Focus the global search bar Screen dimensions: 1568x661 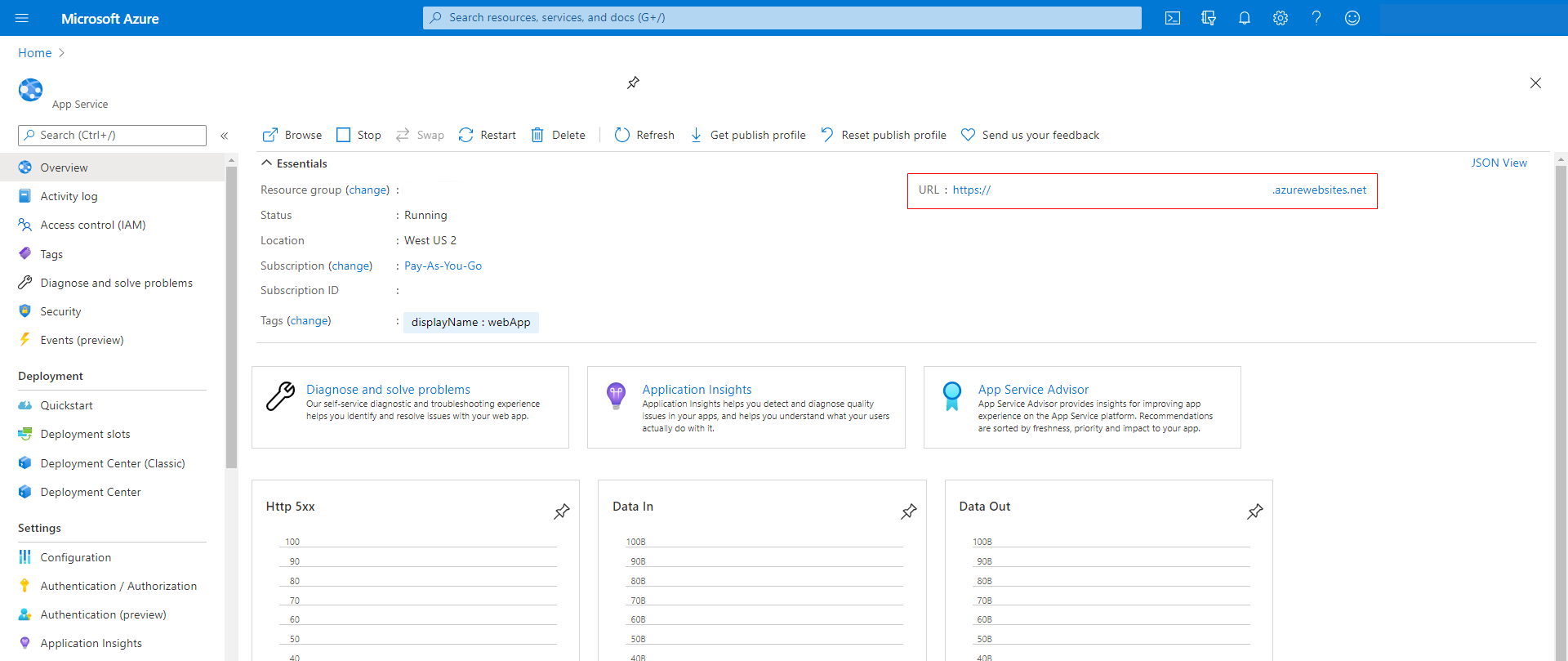pyautogui.click(x=782, y=18)
